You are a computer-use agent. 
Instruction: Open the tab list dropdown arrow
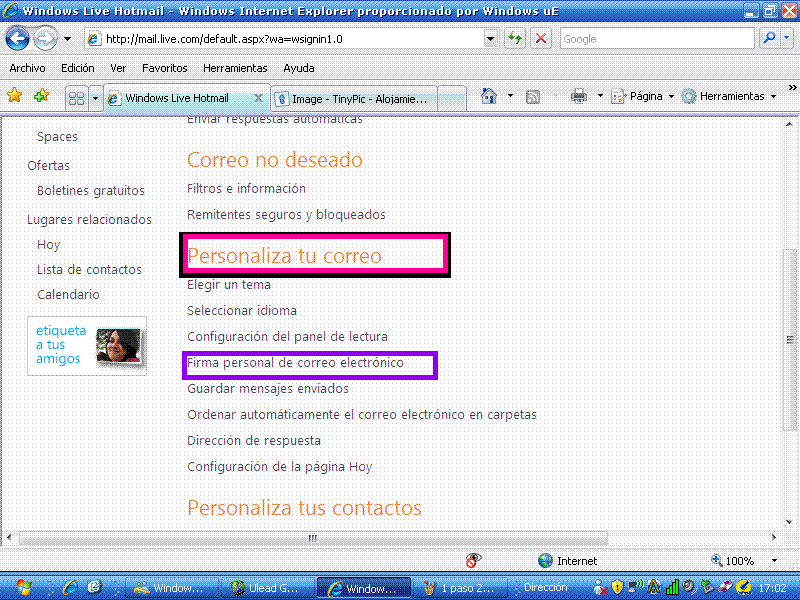pos(95,97)
